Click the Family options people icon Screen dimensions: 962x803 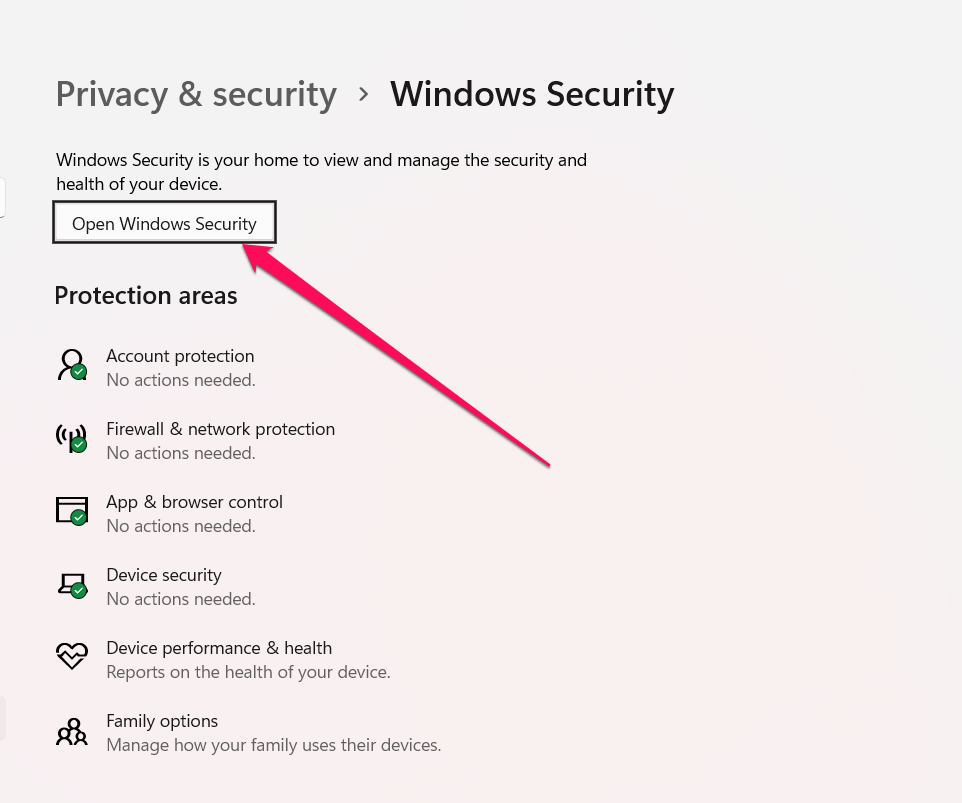click(72, 732)
